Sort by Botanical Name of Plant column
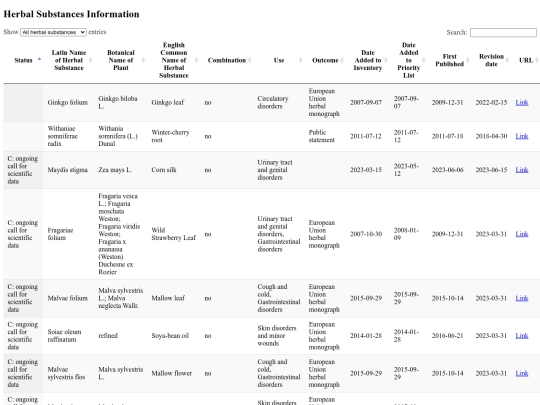This screenshot has height=405, width=540. click(121, 60)
